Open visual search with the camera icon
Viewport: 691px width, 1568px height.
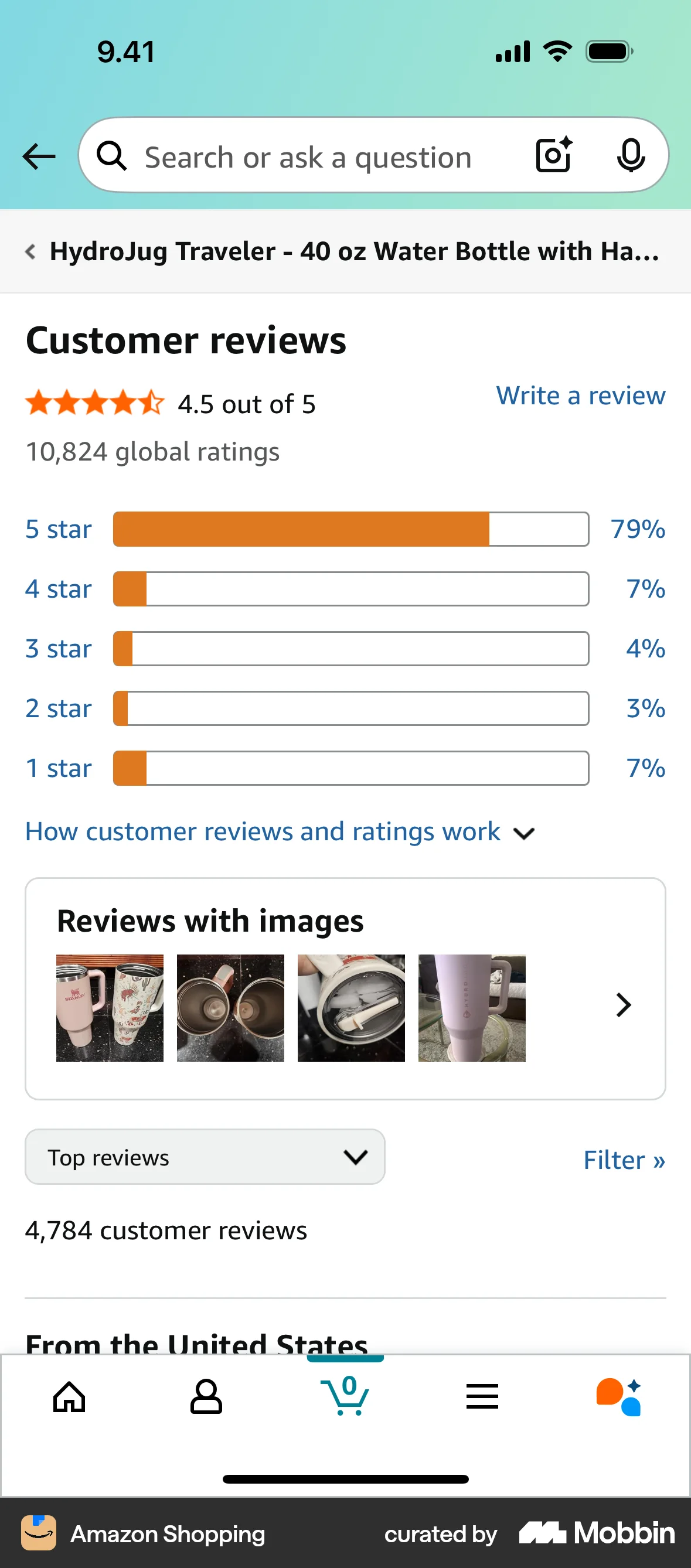coord(553,156)
